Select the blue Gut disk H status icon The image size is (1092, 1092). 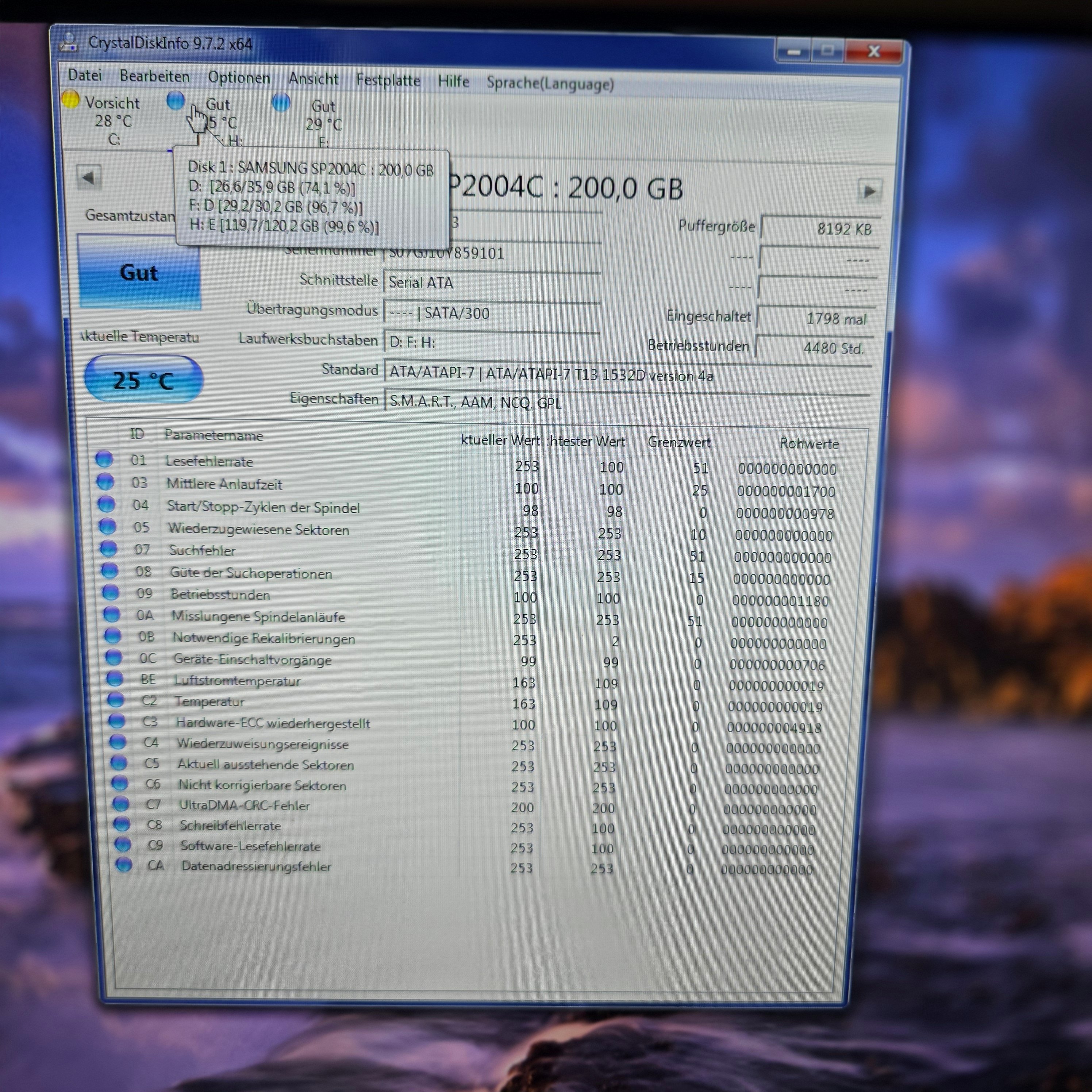click(176, 101)
